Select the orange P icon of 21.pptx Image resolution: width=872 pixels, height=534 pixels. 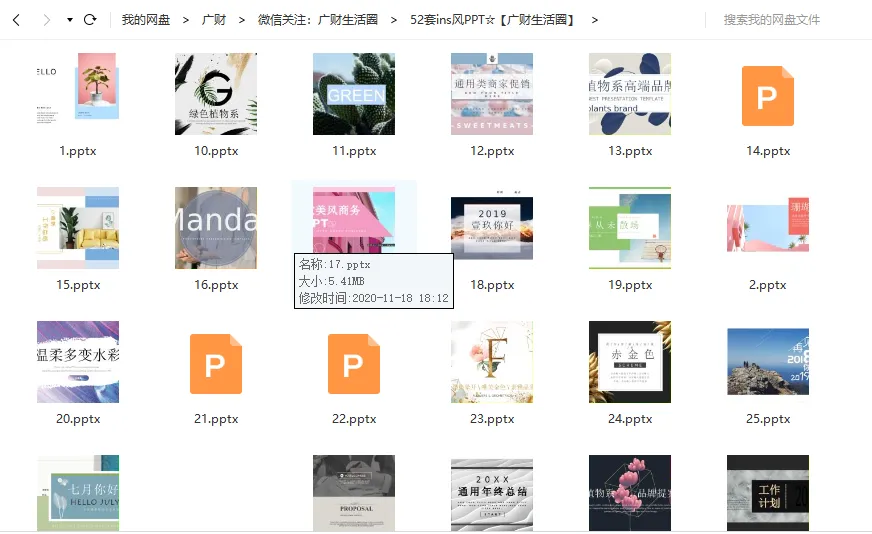tap(216, 364)
